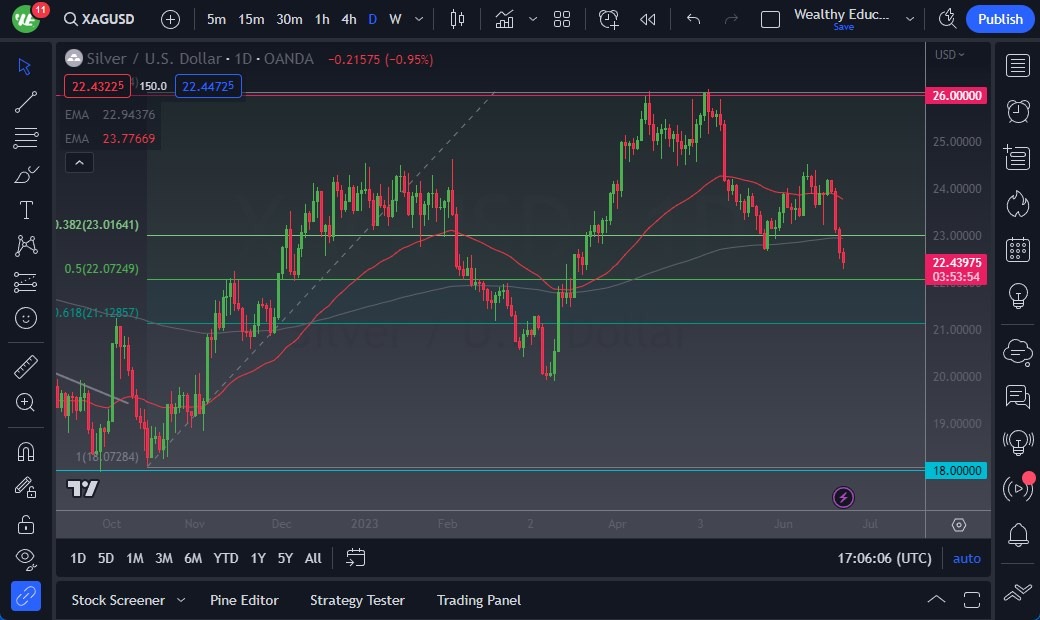Select the trend line drawing tool
Screen dimensions: 1040x620
coord(26,101)
